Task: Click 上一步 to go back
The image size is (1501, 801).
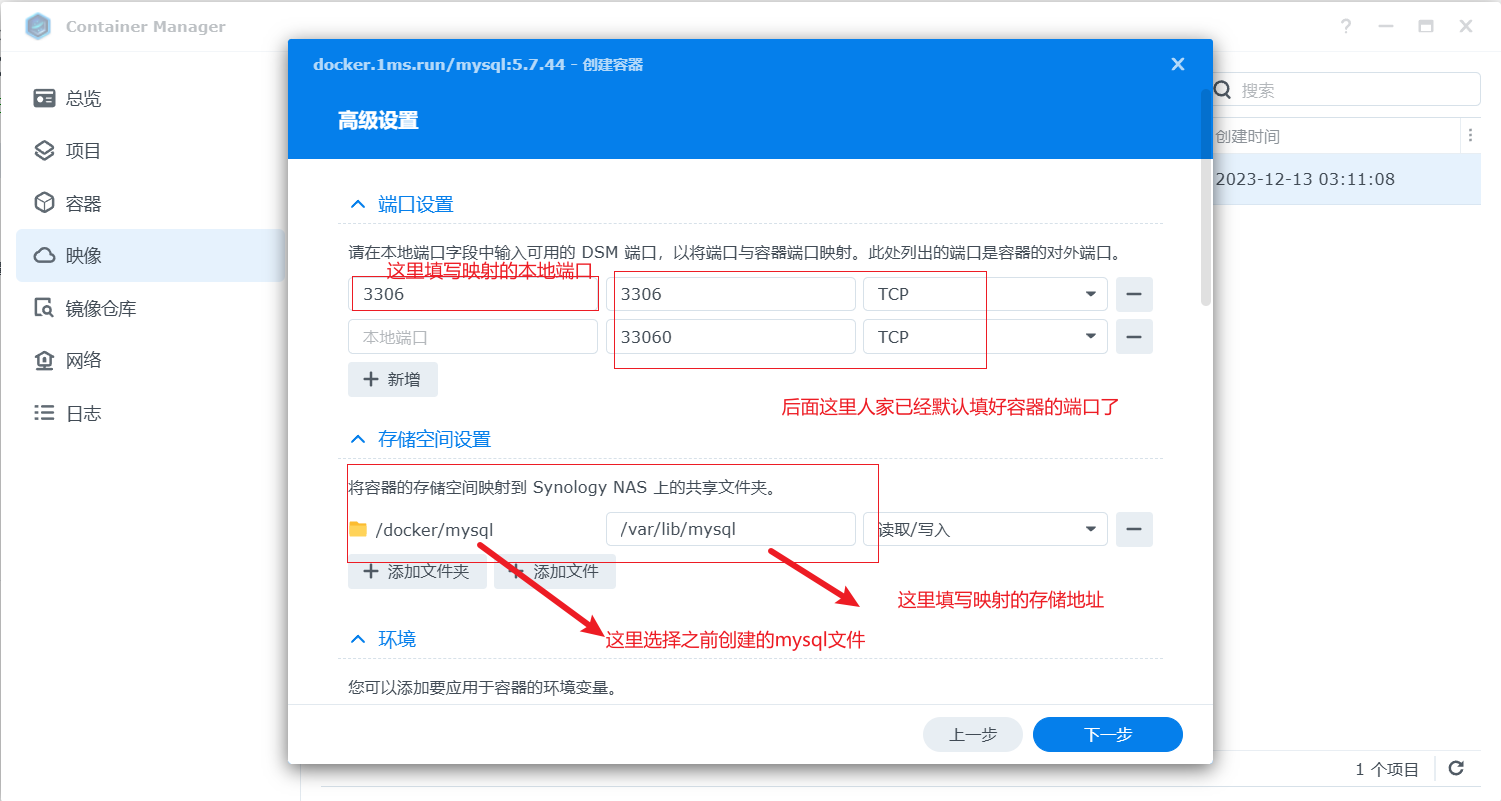Action: tap(973, 734)
